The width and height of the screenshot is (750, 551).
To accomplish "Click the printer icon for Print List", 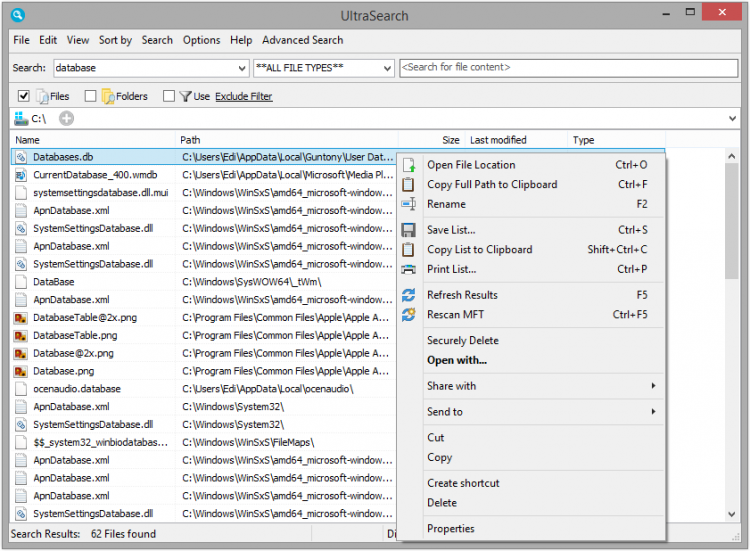I will (x=408, y=269).
